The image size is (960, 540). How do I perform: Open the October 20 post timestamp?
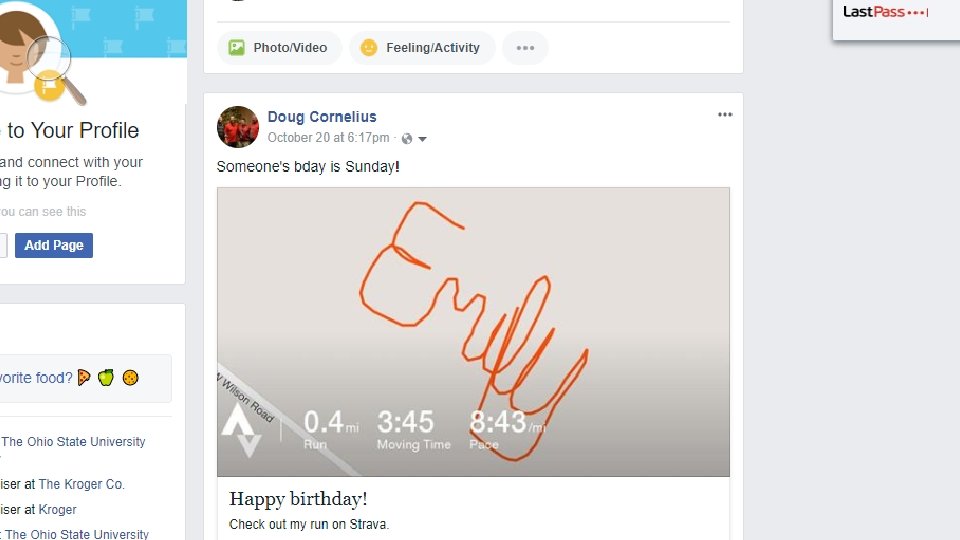click(328, 138)
